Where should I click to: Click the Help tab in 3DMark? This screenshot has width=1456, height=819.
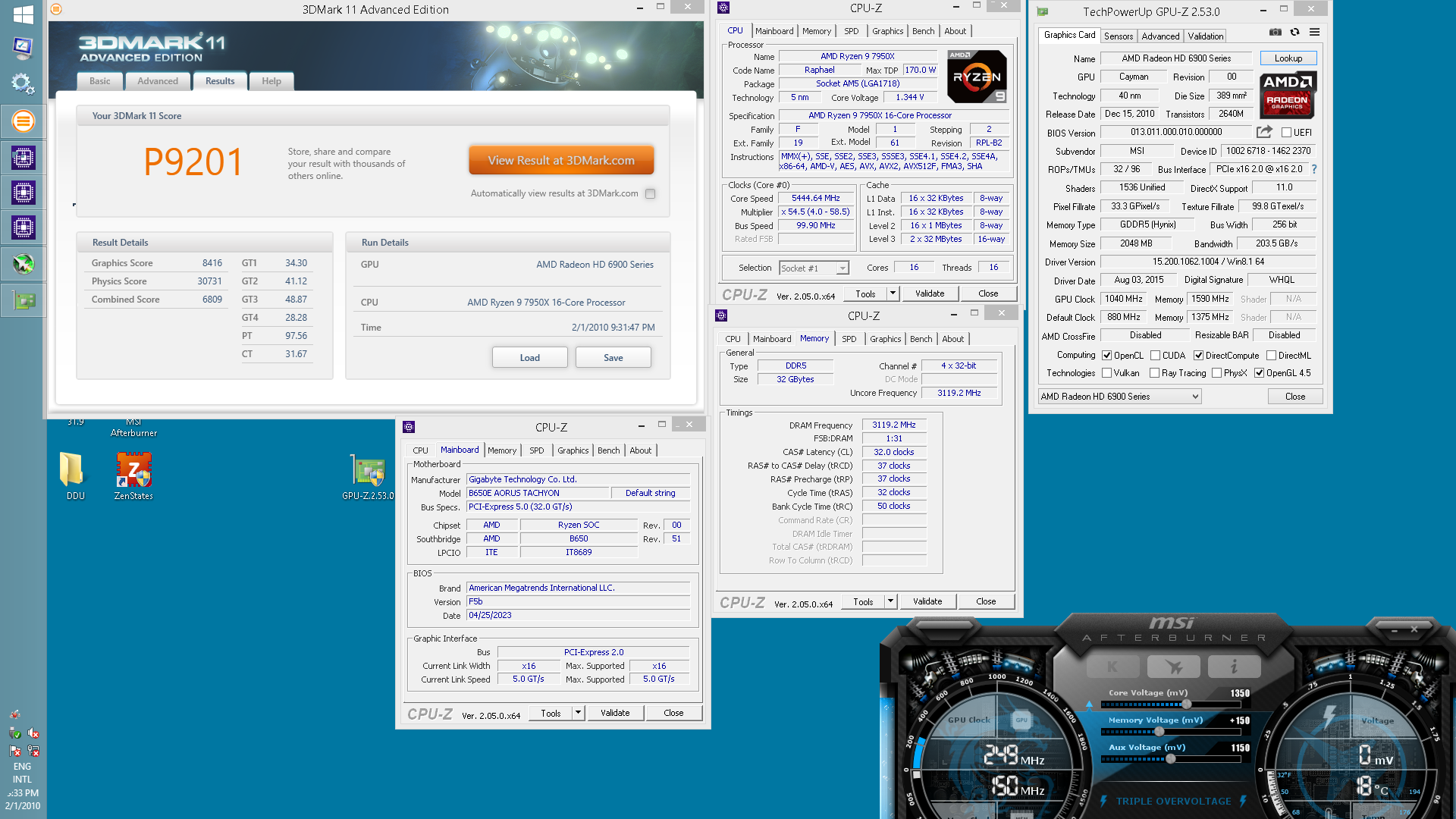[x=271, y=81]
